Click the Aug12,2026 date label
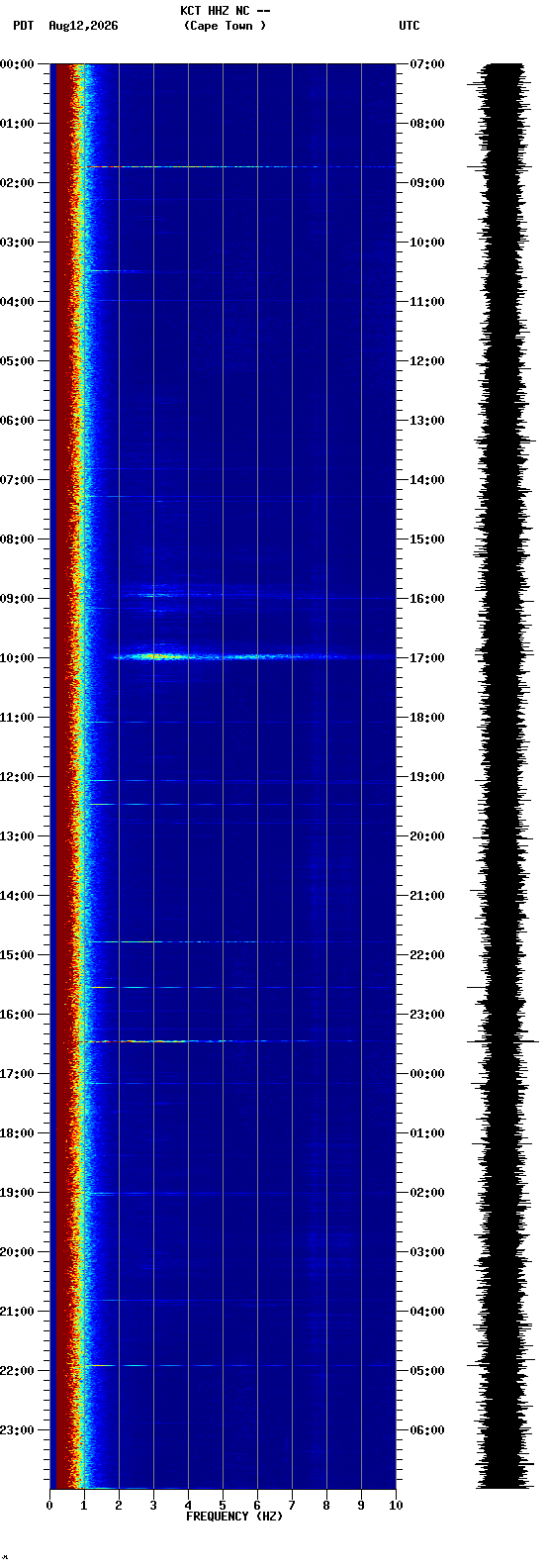Screen dimensions: 546x1568 pos(83,26)
